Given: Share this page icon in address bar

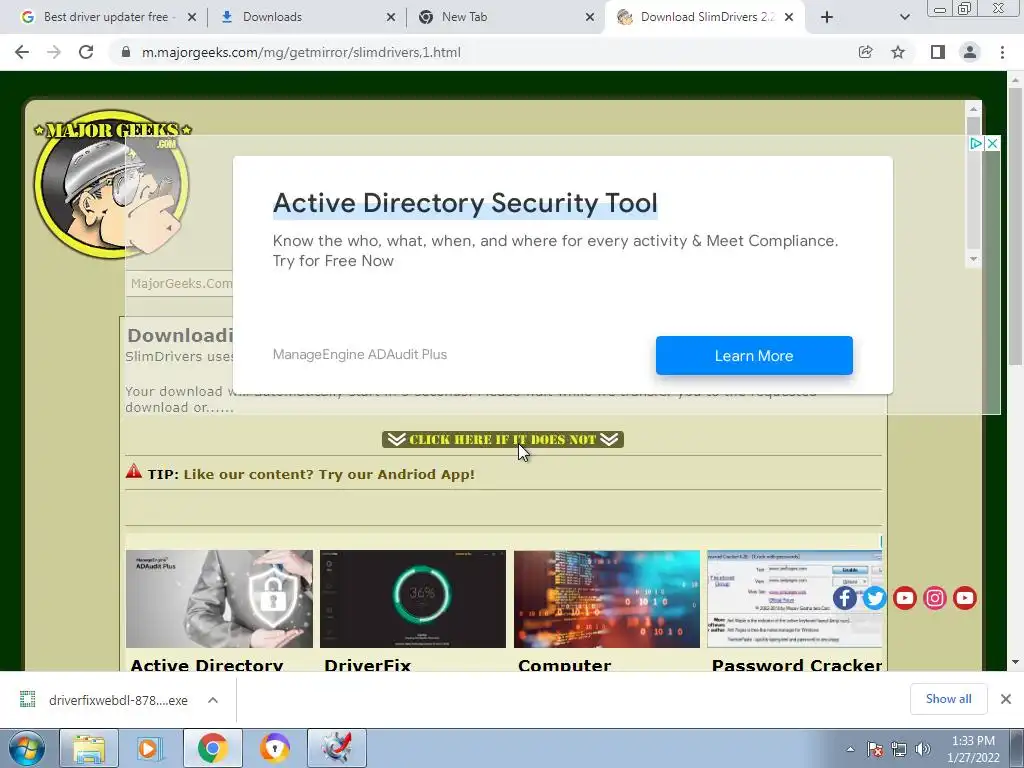Looking at the screenshot, I should [x=865, y=52].
